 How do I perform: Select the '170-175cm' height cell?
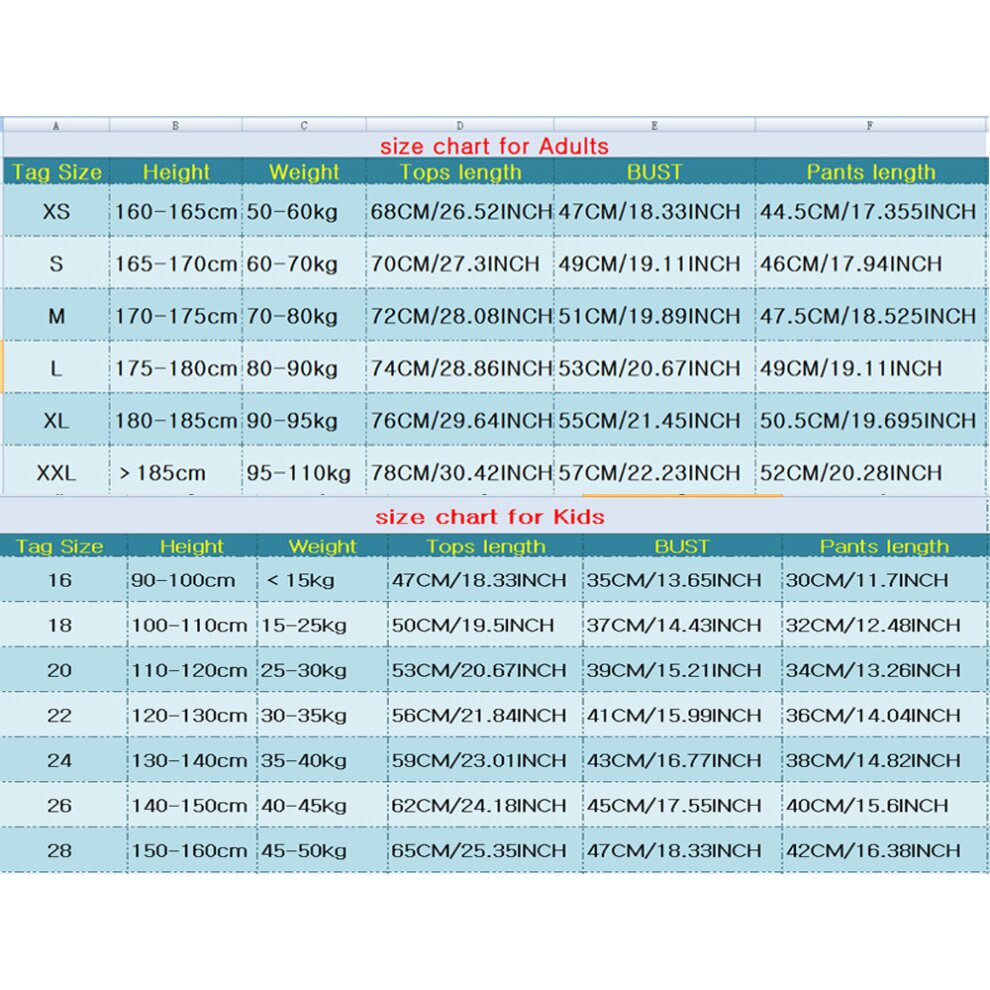click(x=176, y=315)
